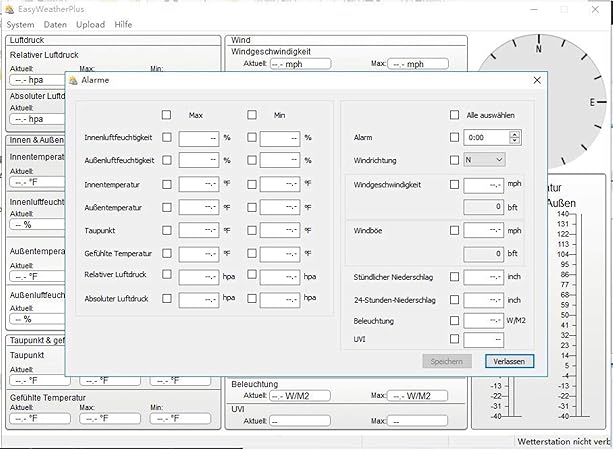The height and width of the screenshot is (450, 613).
Task: Open the Hilfe menu
Action: click(x=123, y=24)
